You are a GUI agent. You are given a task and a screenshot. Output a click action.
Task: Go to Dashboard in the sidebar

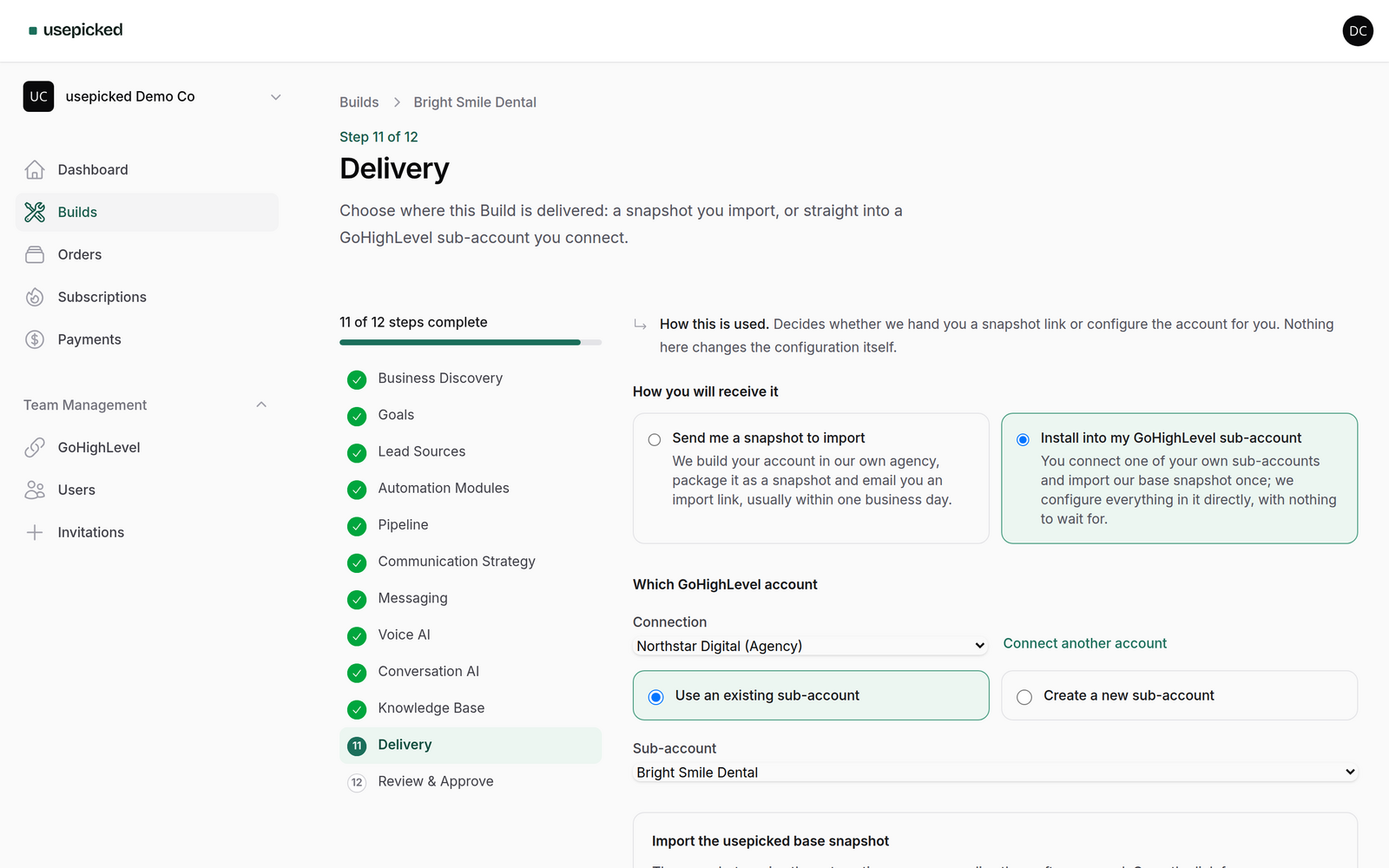[x=147, y=169]
